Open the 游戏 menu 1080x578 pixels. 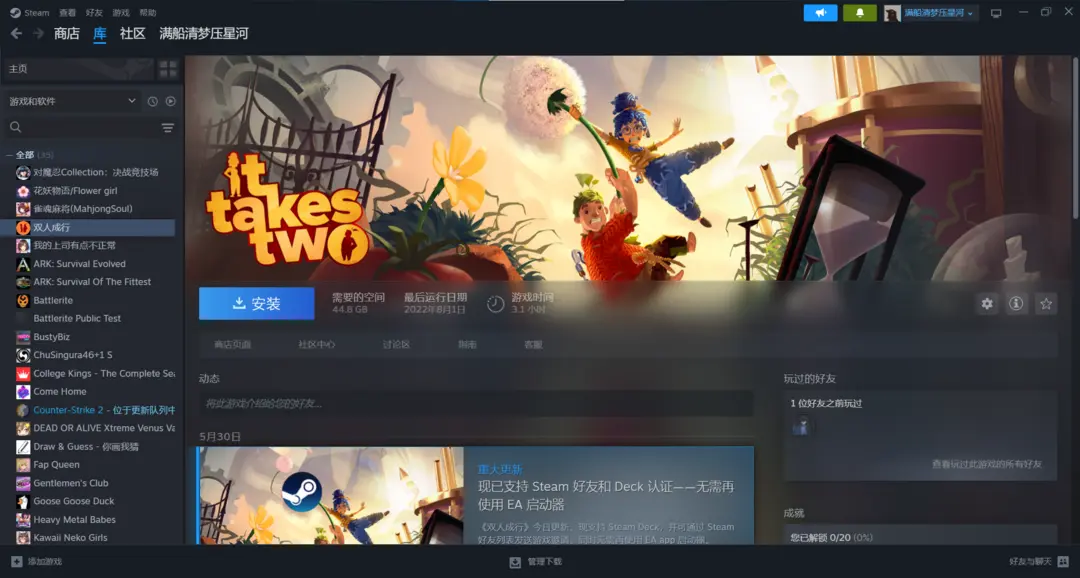coord(121,12)
